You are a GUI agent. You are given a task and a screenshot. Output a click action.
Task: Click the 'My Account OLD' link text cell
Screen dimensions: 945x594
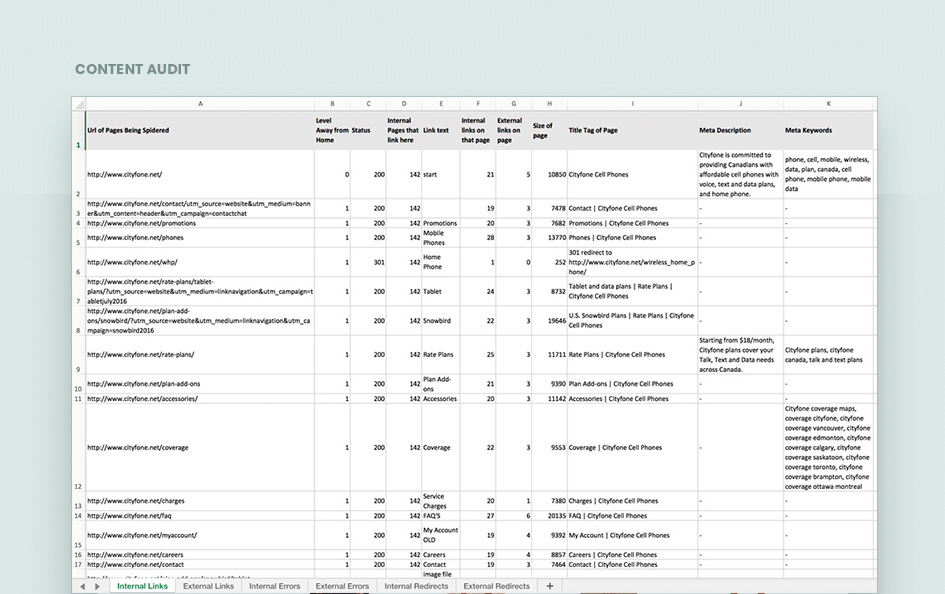[x=441, y=535]
